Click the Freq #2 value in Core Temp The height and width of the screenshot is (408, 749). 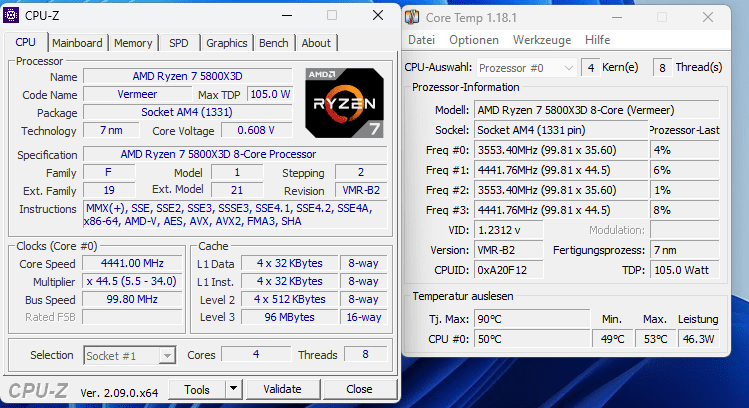tap(561, 191)
